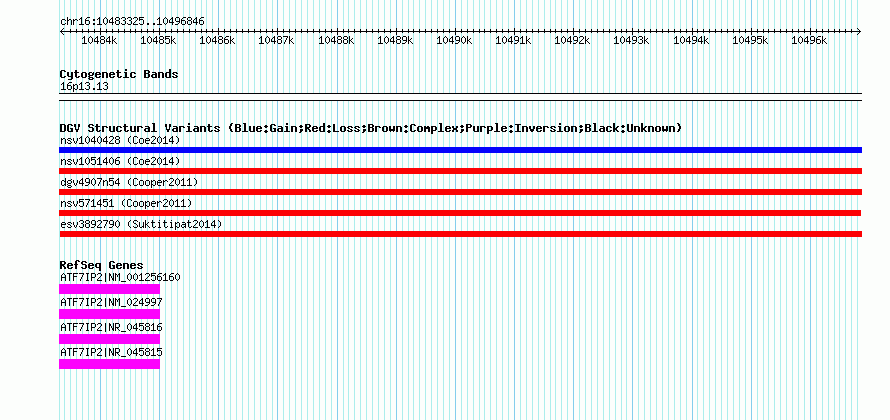Click the 10488k ruler tick label
890x420 pixels.
(x=336, y=40)
